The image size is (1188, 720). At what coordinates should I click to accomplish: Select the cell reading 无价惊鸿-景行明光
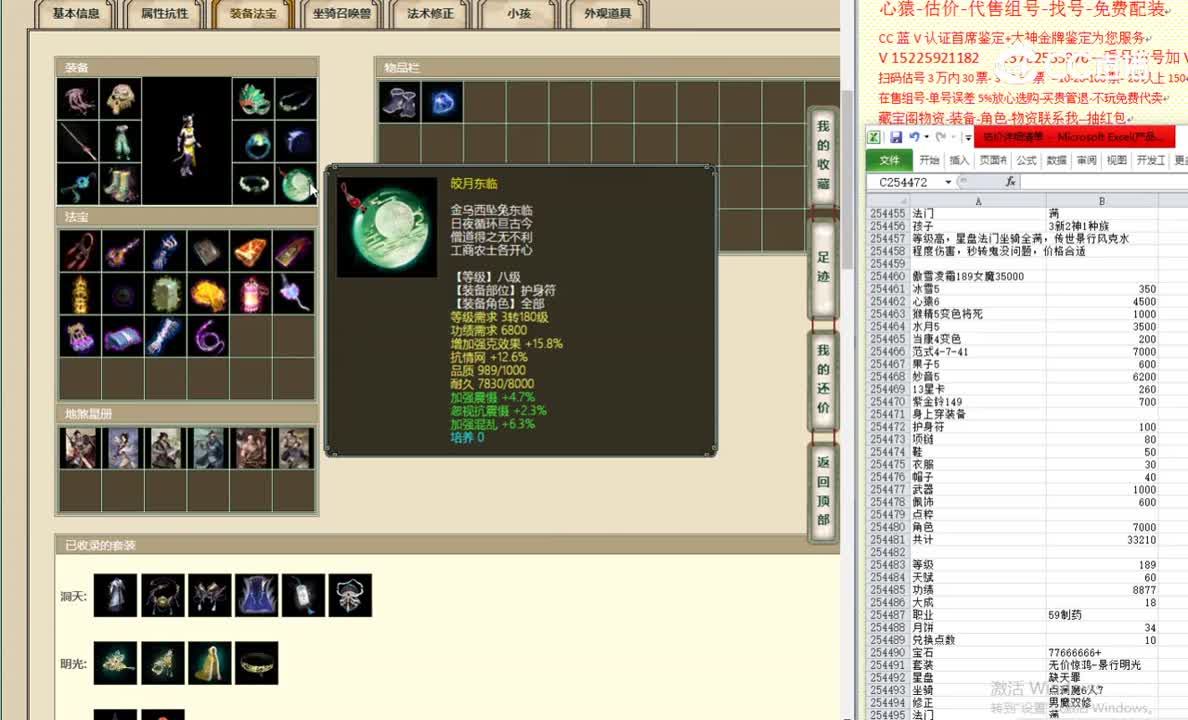pos(1102,665)
